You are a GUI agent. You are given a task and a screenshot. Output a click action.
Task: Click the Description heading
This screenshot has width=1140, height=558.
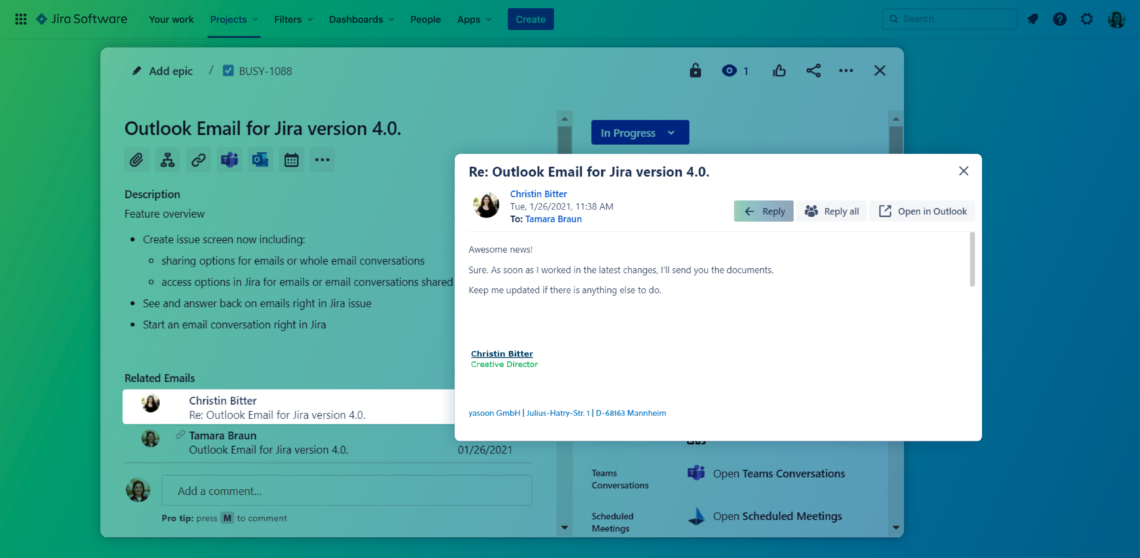point(152,194)
